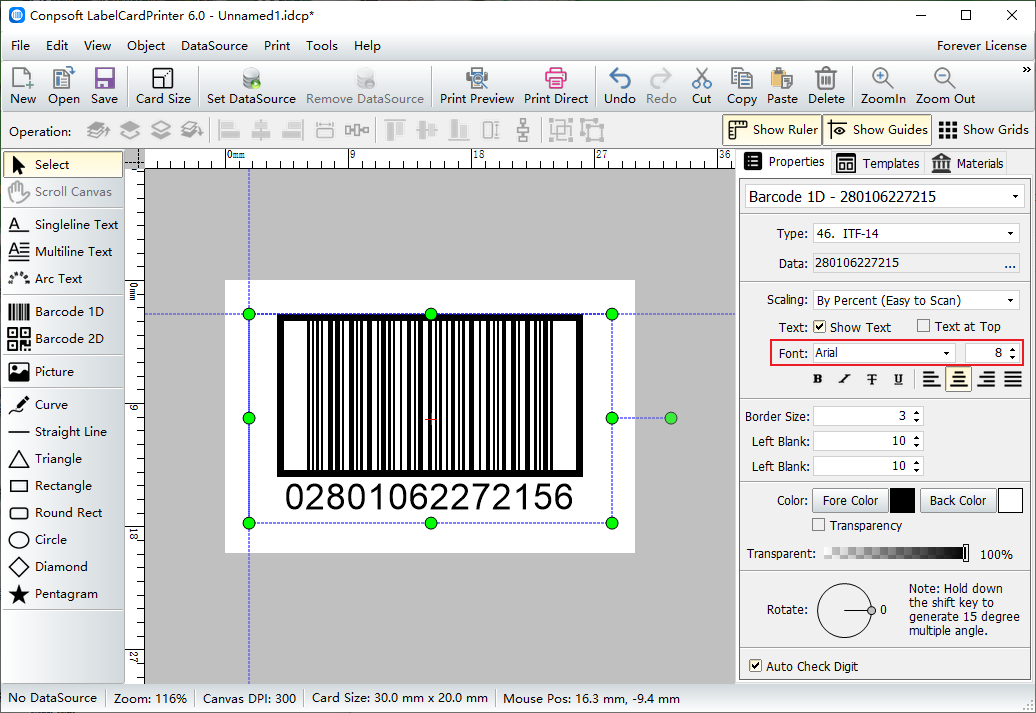The height and width of the screenshot is (713, 1036).
Task: Open the Object menu
Action: click(146, 46)
